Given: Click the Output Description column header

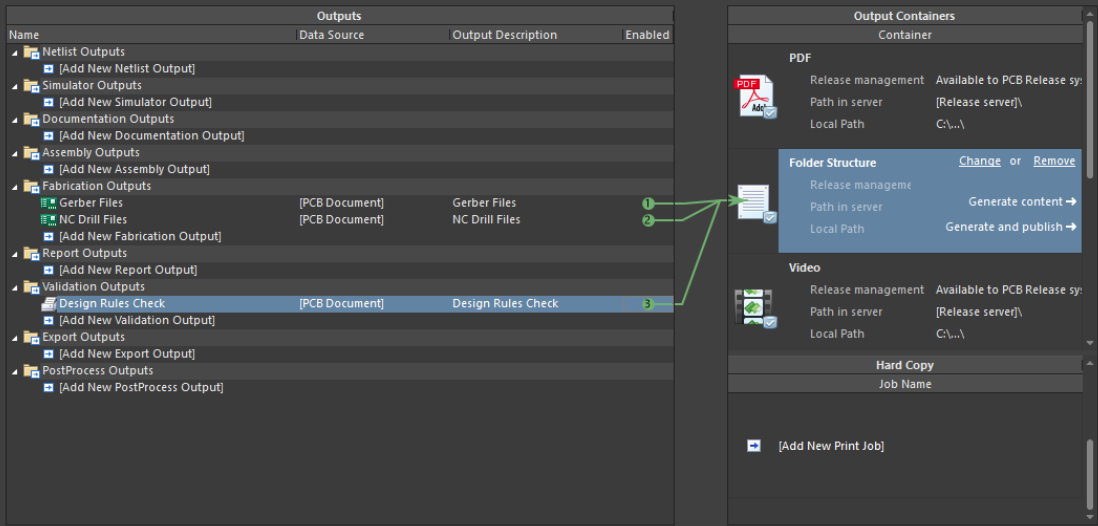Looking at the screenshot, I should point(504,35).
